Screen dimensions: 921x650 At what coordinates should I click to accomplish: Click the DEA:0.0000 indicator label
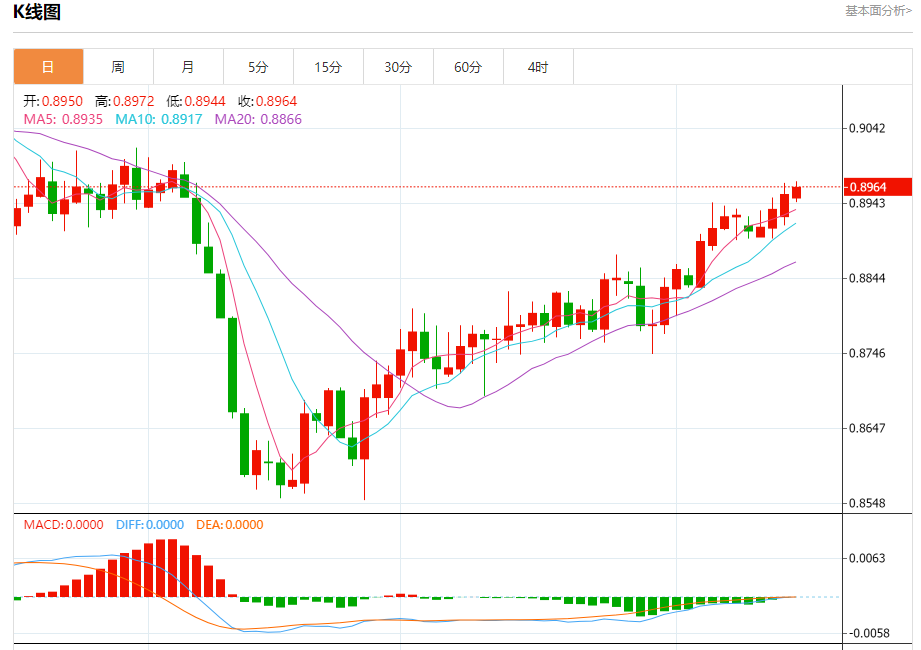pos(230,525)
